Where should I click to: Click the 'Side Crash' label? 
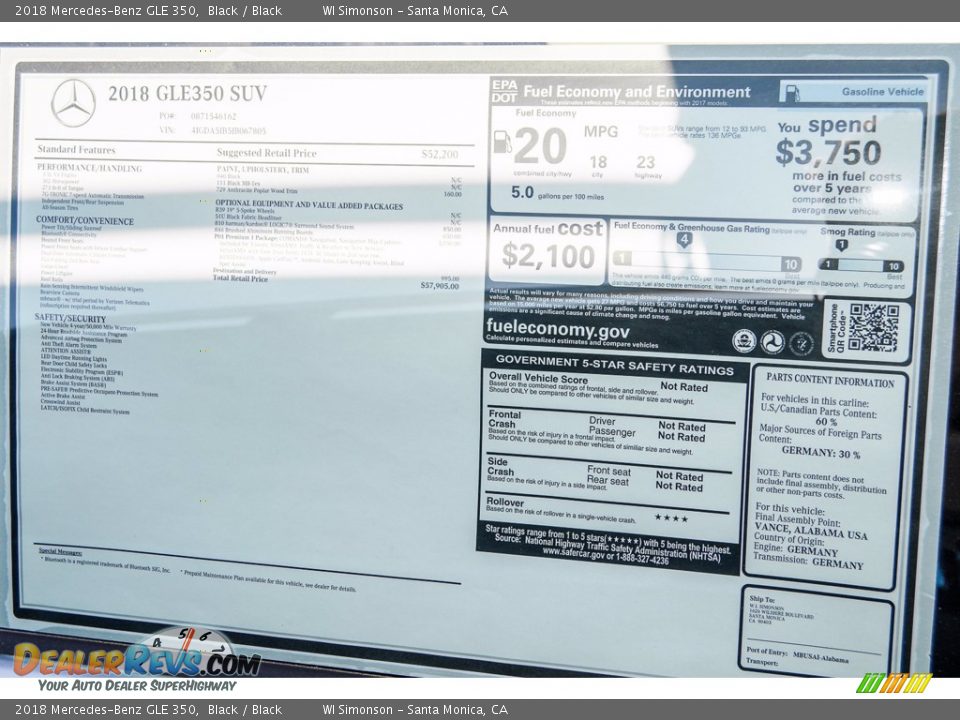pos(500,467)
